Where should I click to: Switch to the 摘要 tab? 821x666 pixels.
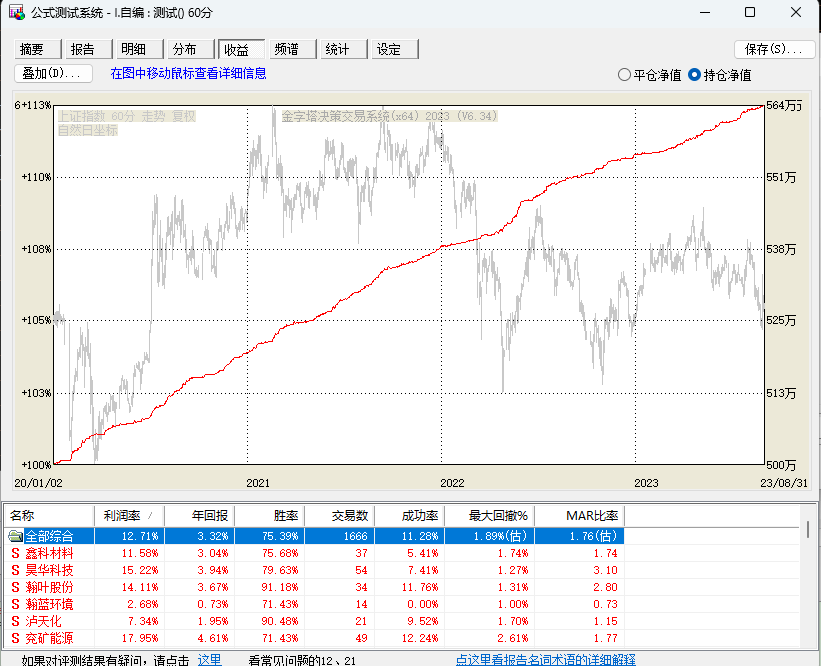coord(38,49)
